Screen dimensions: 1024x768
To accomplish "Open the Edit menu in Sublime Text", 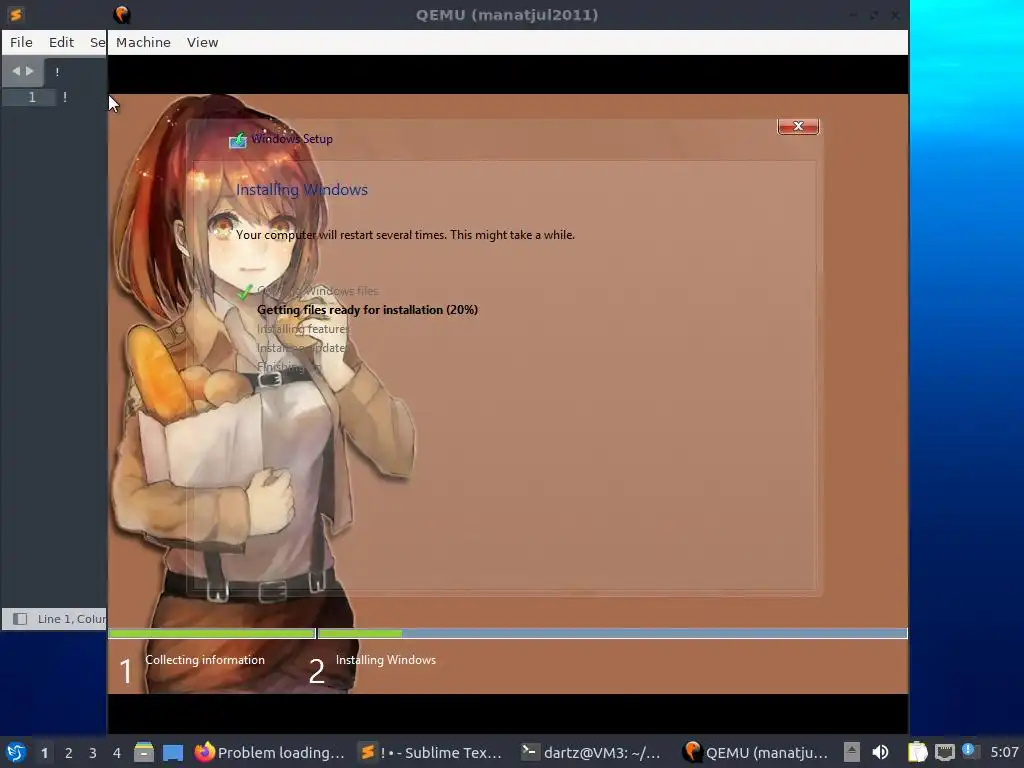I will [x=61, y=42].
